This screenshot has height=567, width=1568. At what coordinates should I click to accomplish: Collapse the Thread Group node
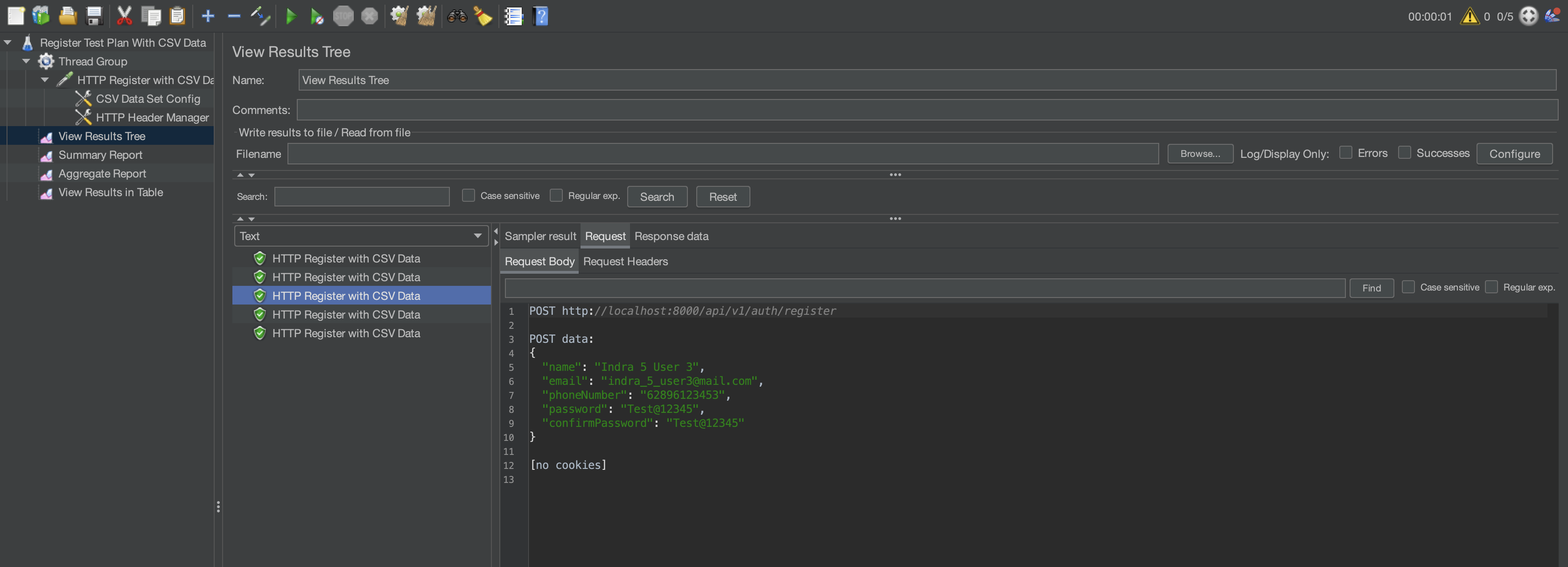pyautogui.click(x=26, y=61)
